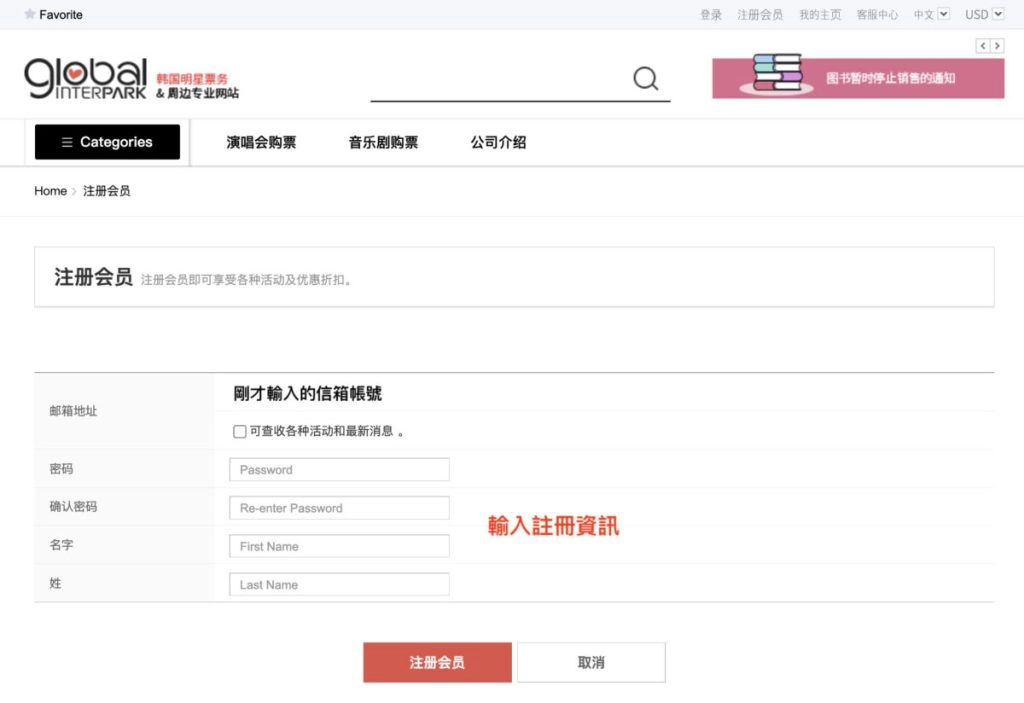Viewport: 1024px width, 703px height.
Task: Go to 公司介绍 menu item
Action: pyautogui.click(x=498, y=142)
